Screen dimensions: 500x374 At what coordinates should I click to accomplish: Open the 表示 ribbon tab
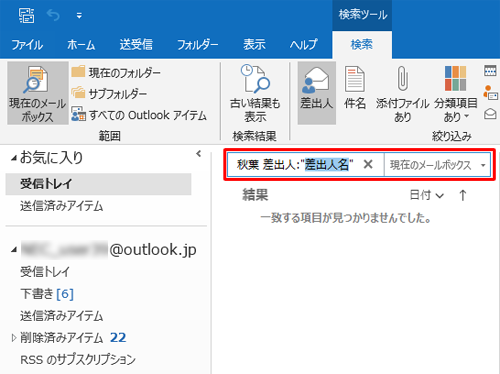254,44
